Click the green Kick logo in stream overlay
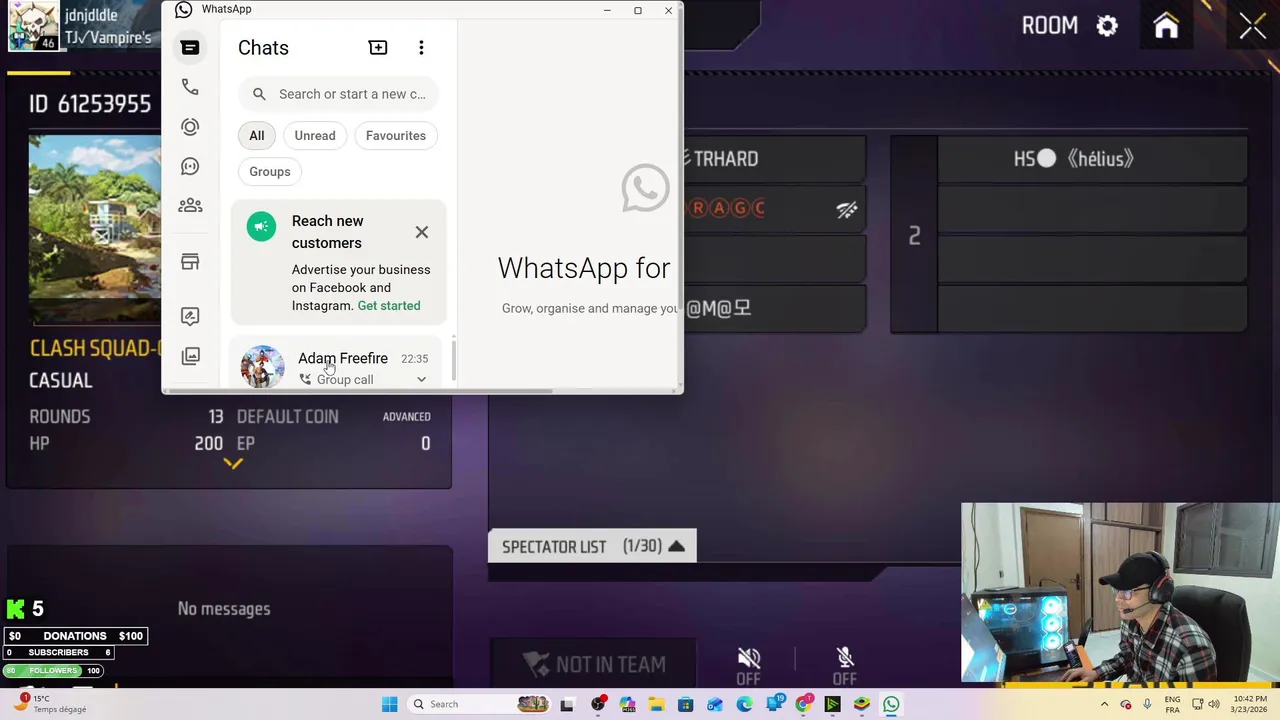The width and height of the screenshot is (1280, 720). [15, 609]
